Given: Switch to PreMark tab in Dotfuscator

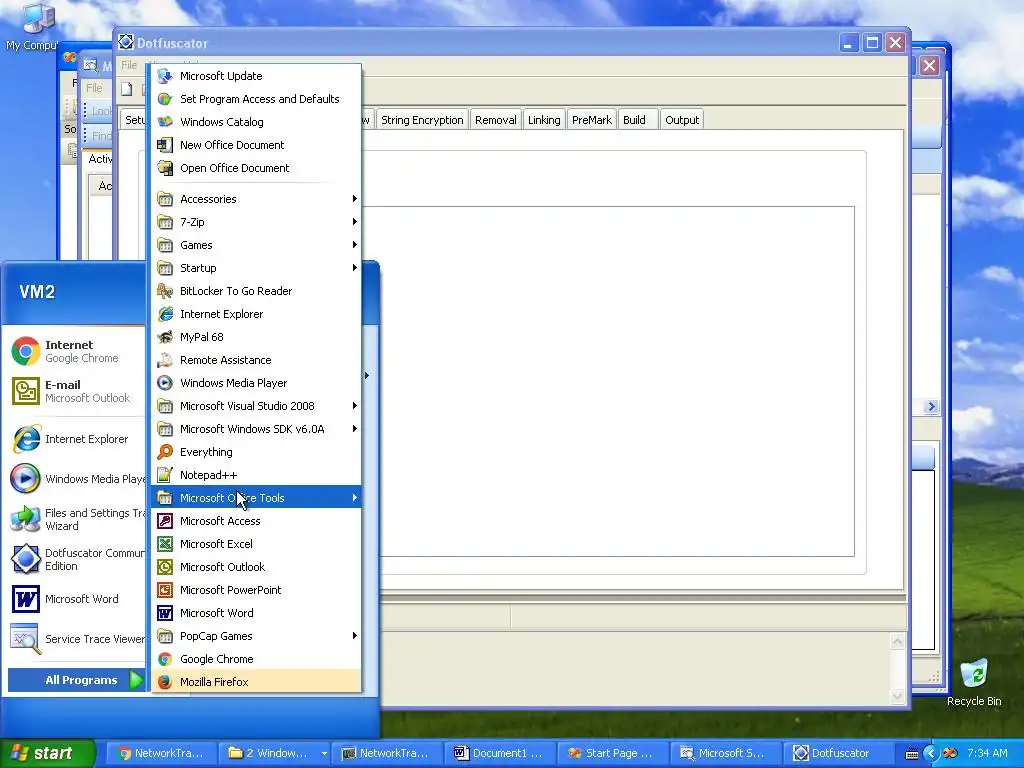Looking at the screenshot, I should pyautogui.click(x=592, y=120).
